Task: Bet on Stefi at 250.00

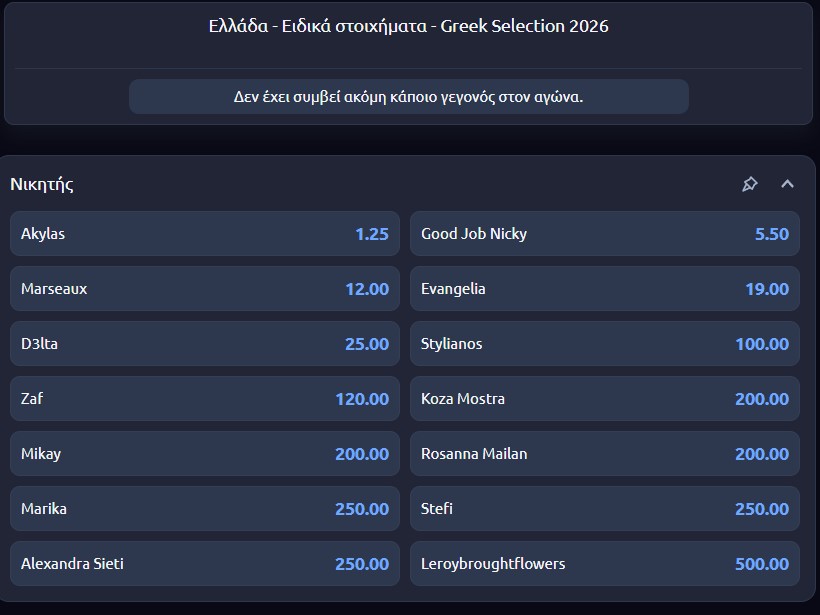Action: (604, 509)
